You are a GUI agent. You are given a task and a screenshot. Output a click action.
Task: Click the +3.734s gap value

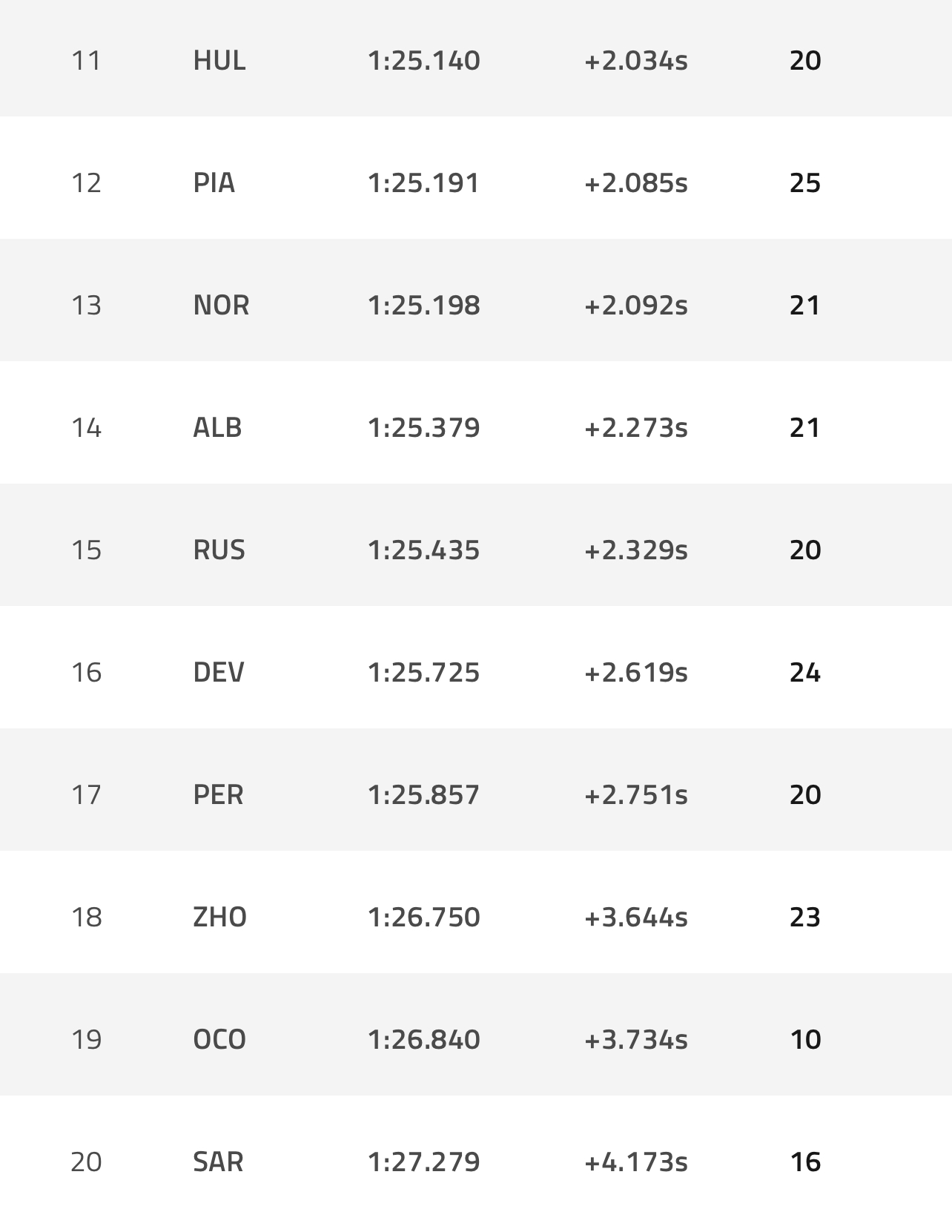(x=636, y=1039)
